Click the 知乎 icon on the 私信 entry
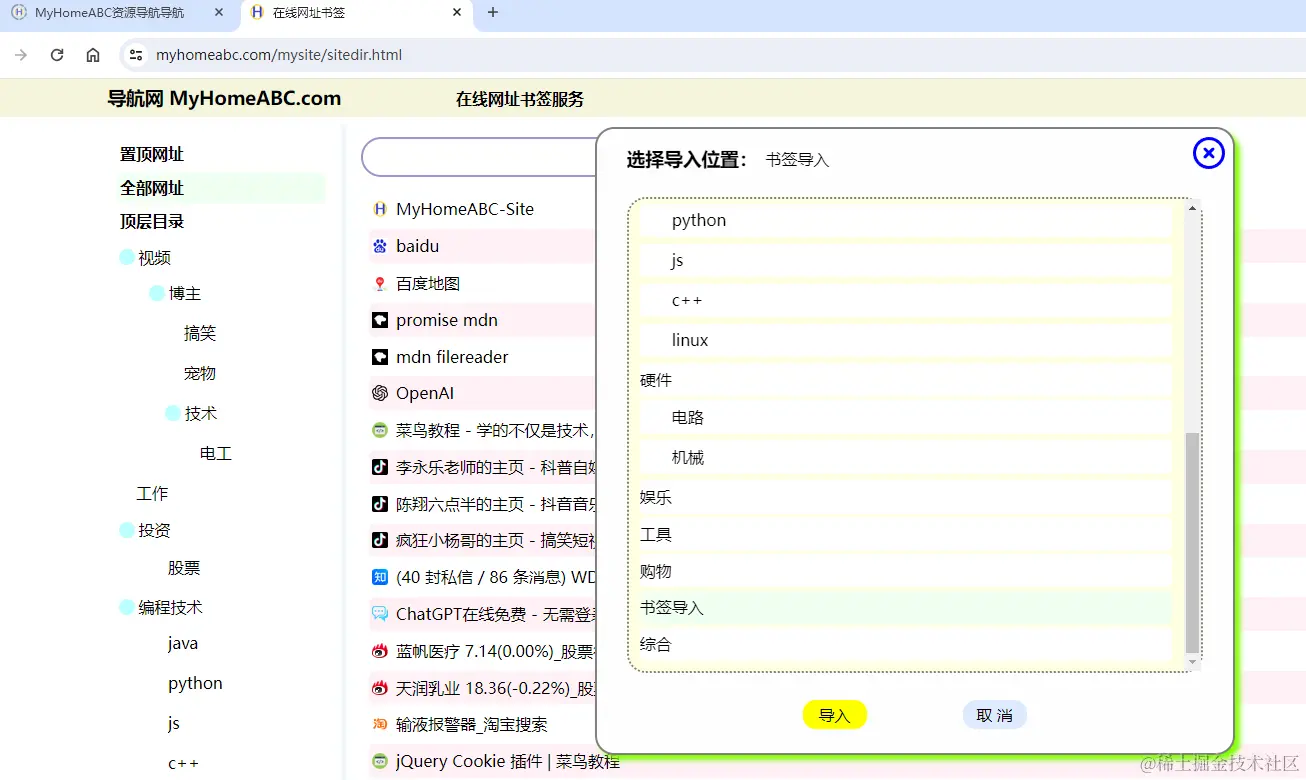1306x780 pixels. click(379, 576)
